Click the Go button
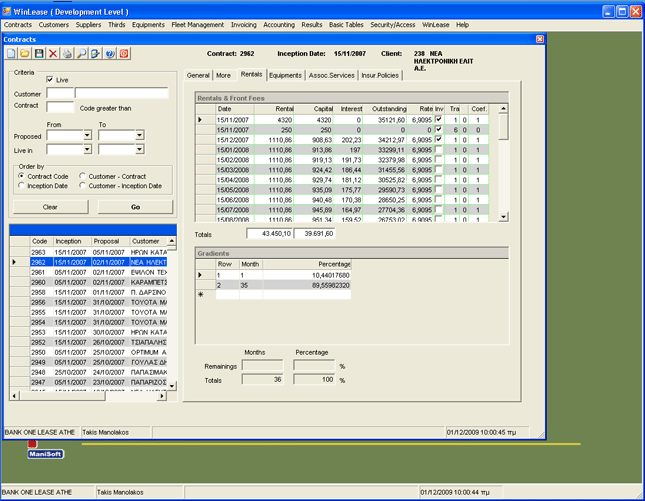This screenshot has height=501, width=645. point(135,207)
